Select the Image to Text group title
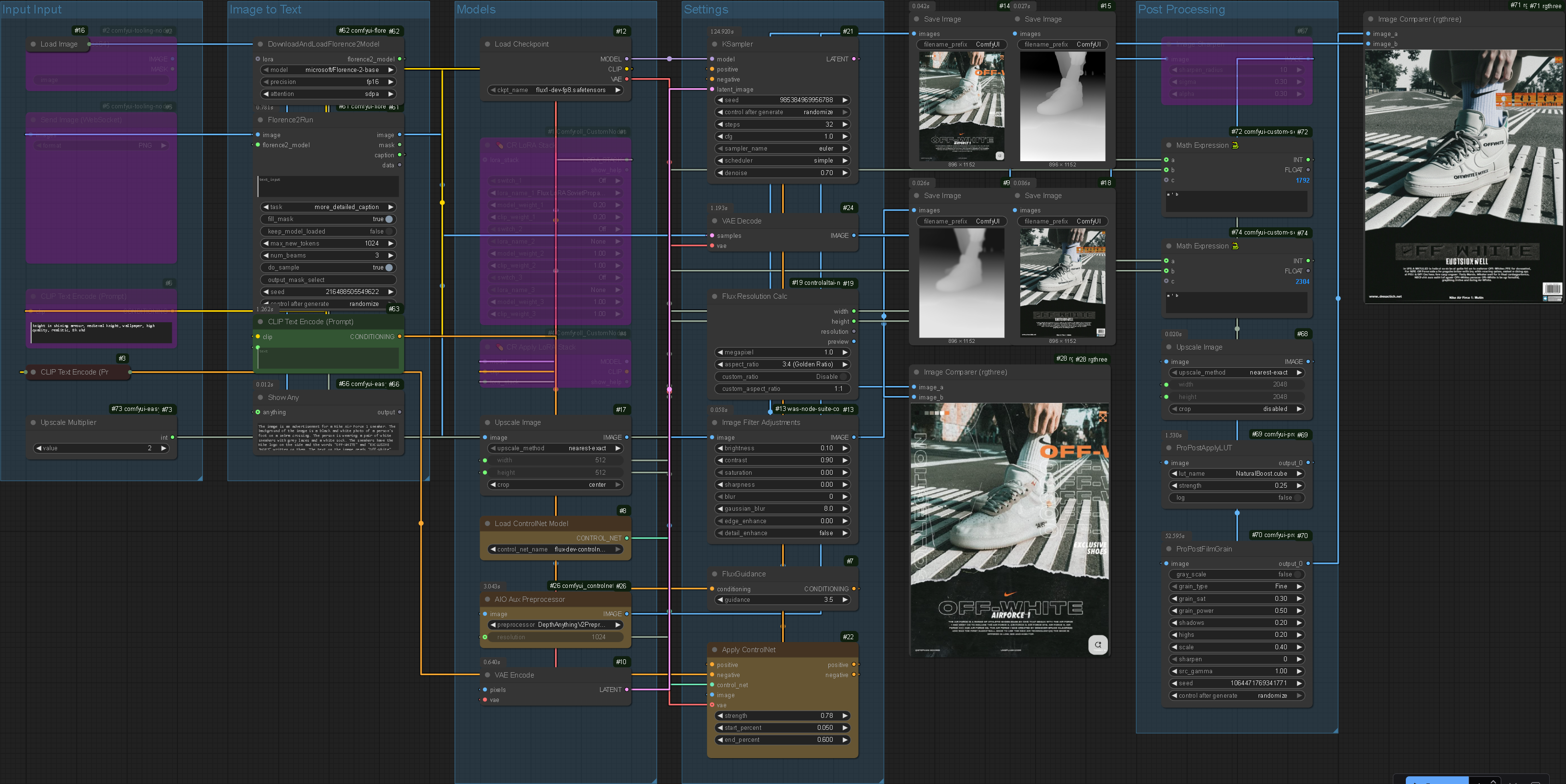 tap(265, 10)
